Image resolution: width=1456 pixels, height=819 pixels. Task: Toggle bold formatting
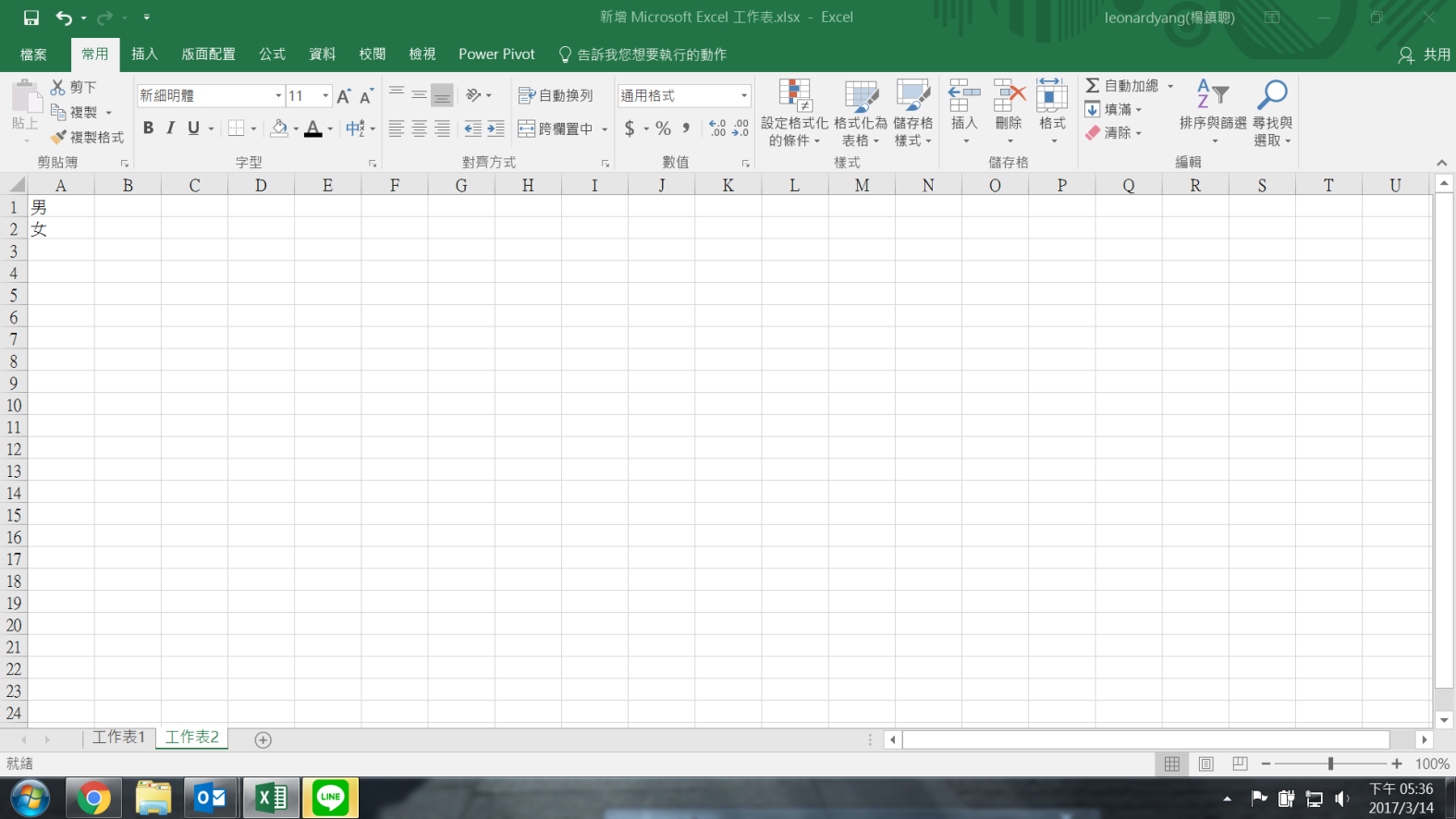click(148, 128)
